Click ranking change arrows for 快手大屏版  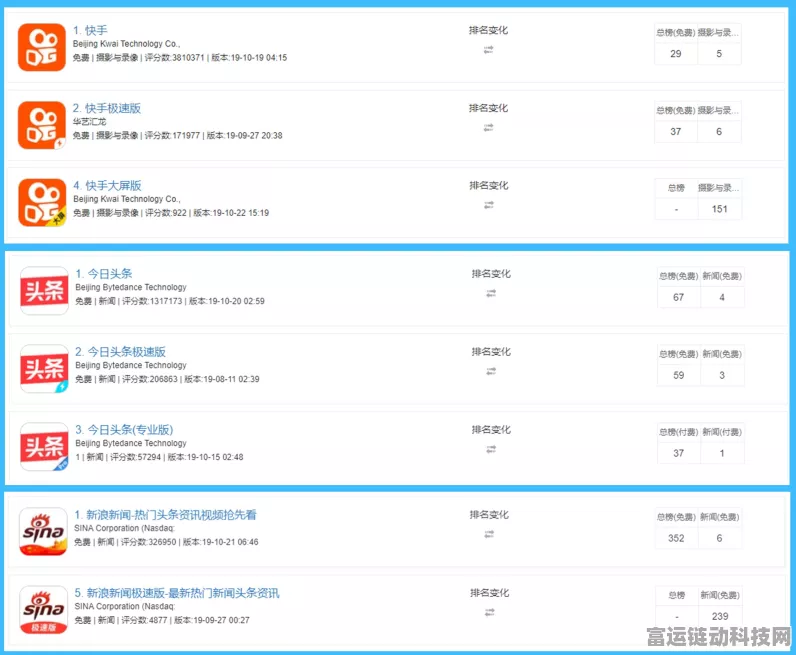[489, 205]
